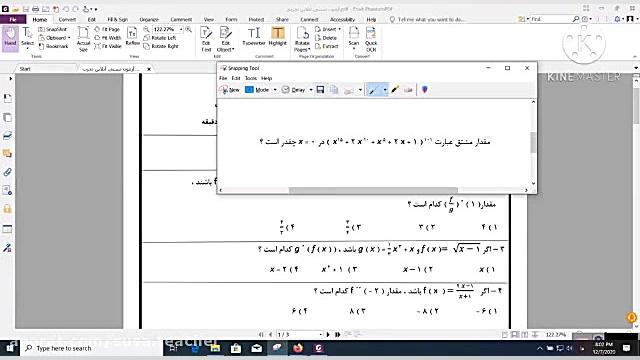Open Firefox from the taskbar
640x360 pixels.
tap(298, 348)
